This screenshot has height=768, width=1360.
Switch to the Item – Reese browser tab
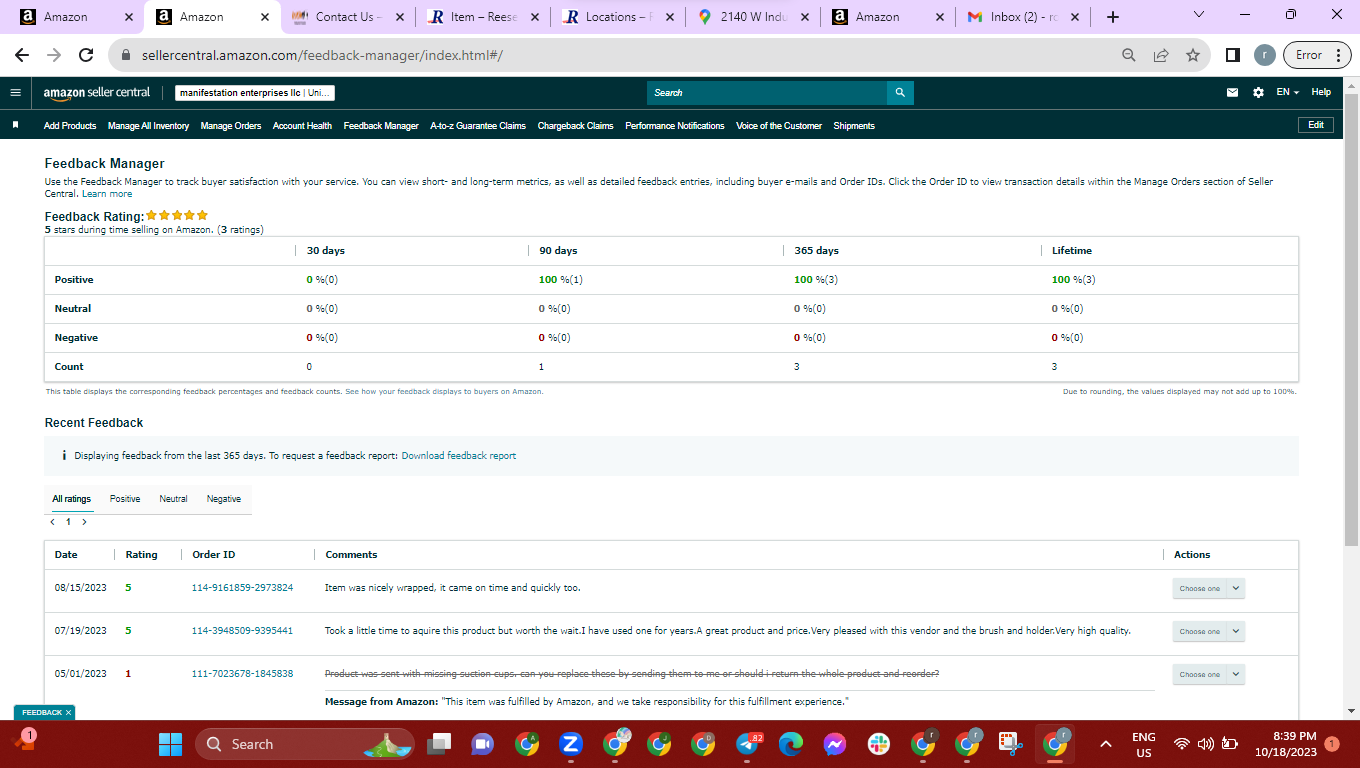pyautogui.click(x=483, y=17)
